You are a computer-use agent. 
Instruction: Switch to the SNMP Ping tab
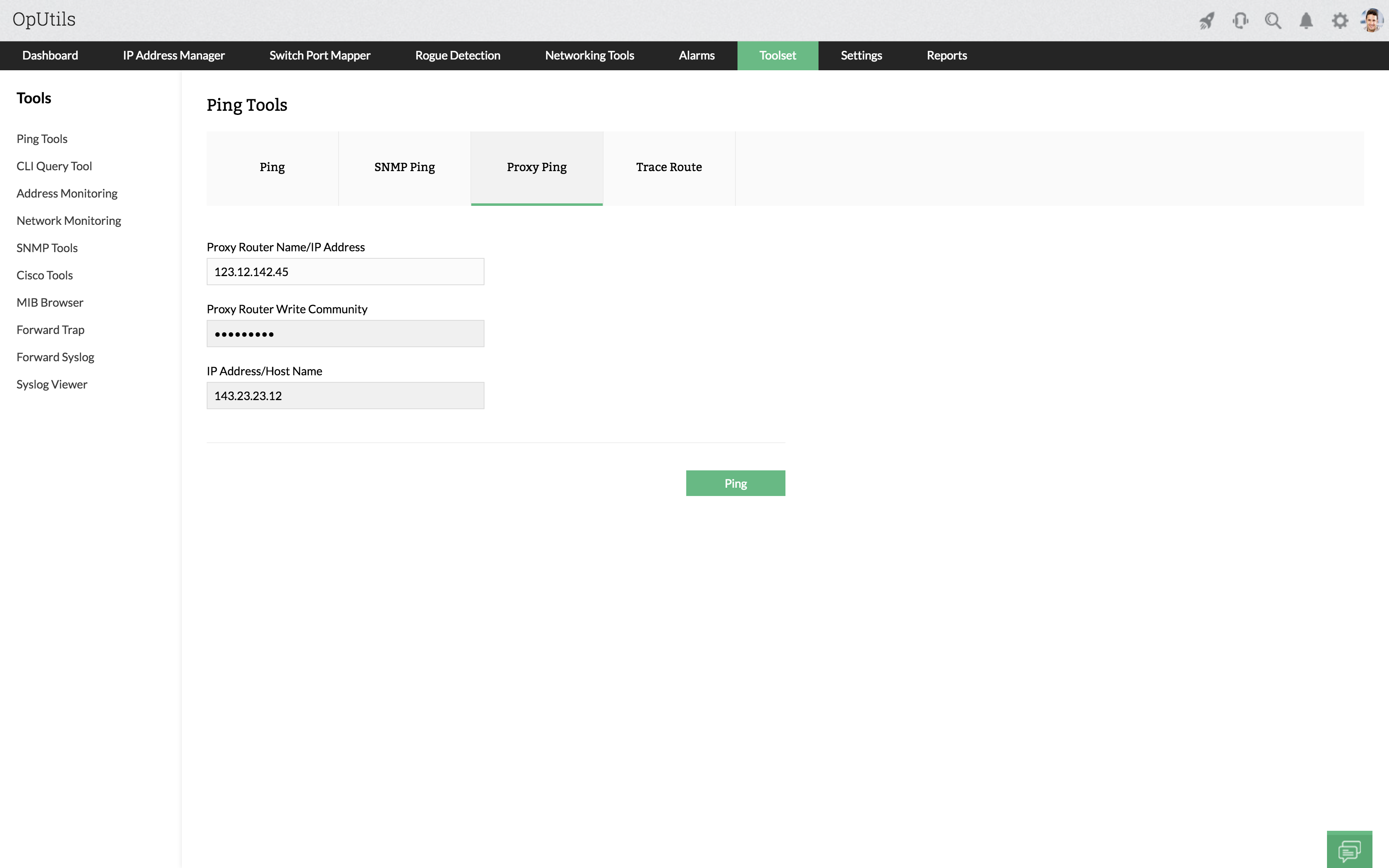pyautogui.click(x=405, y=167)
